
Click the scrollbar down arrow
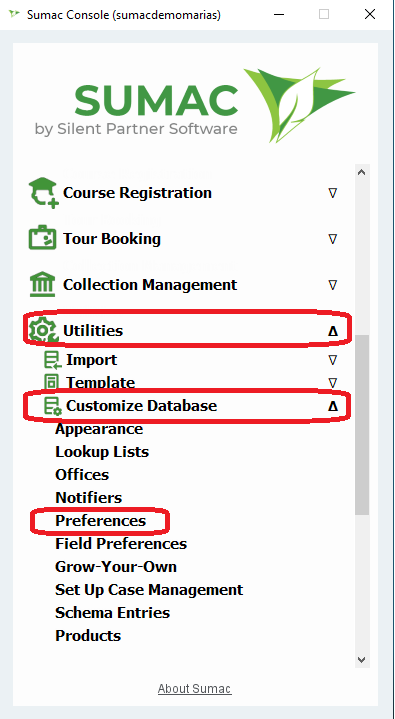362,659
